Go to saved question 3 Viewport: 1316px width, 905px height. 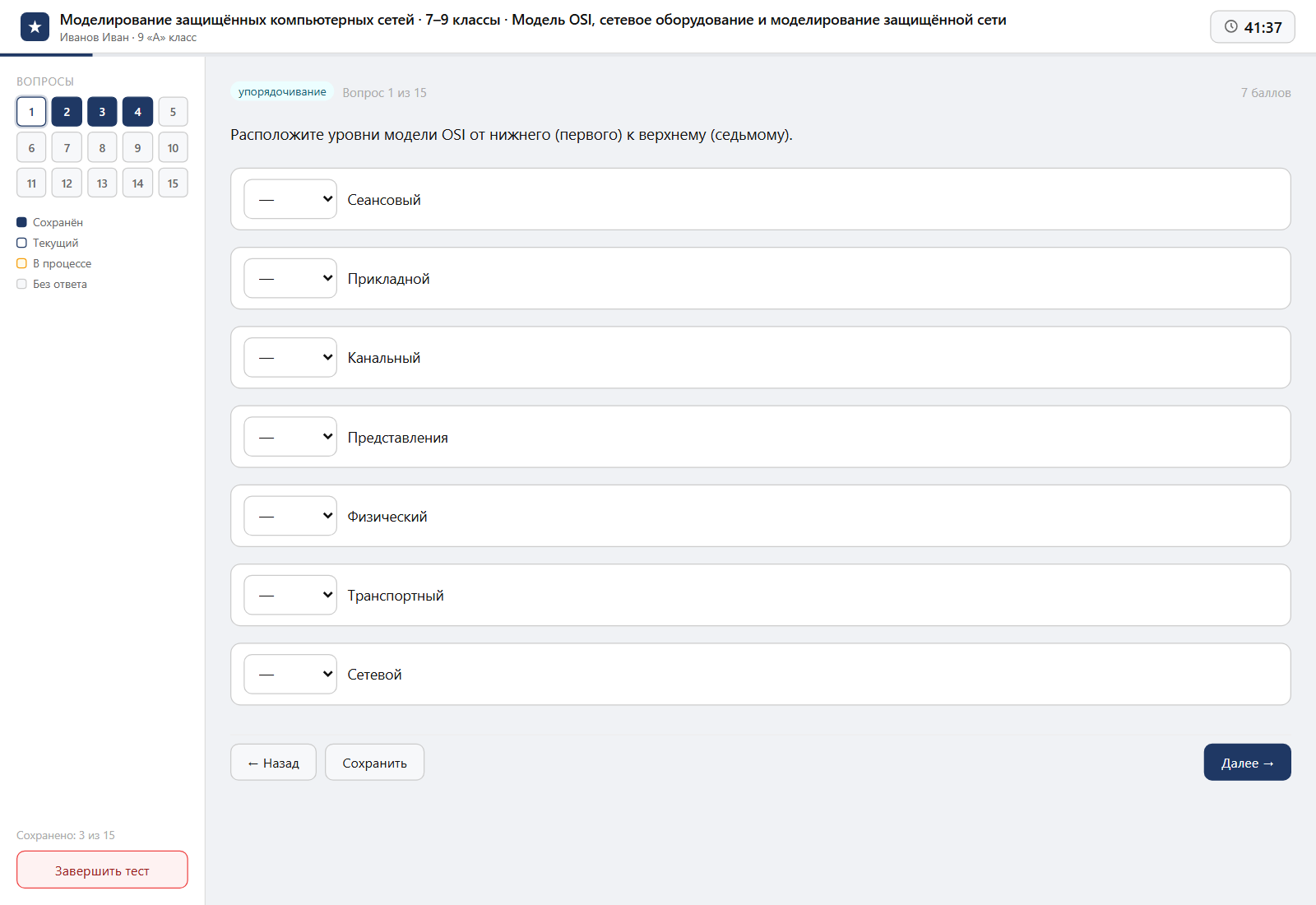[x=102, y=112]
